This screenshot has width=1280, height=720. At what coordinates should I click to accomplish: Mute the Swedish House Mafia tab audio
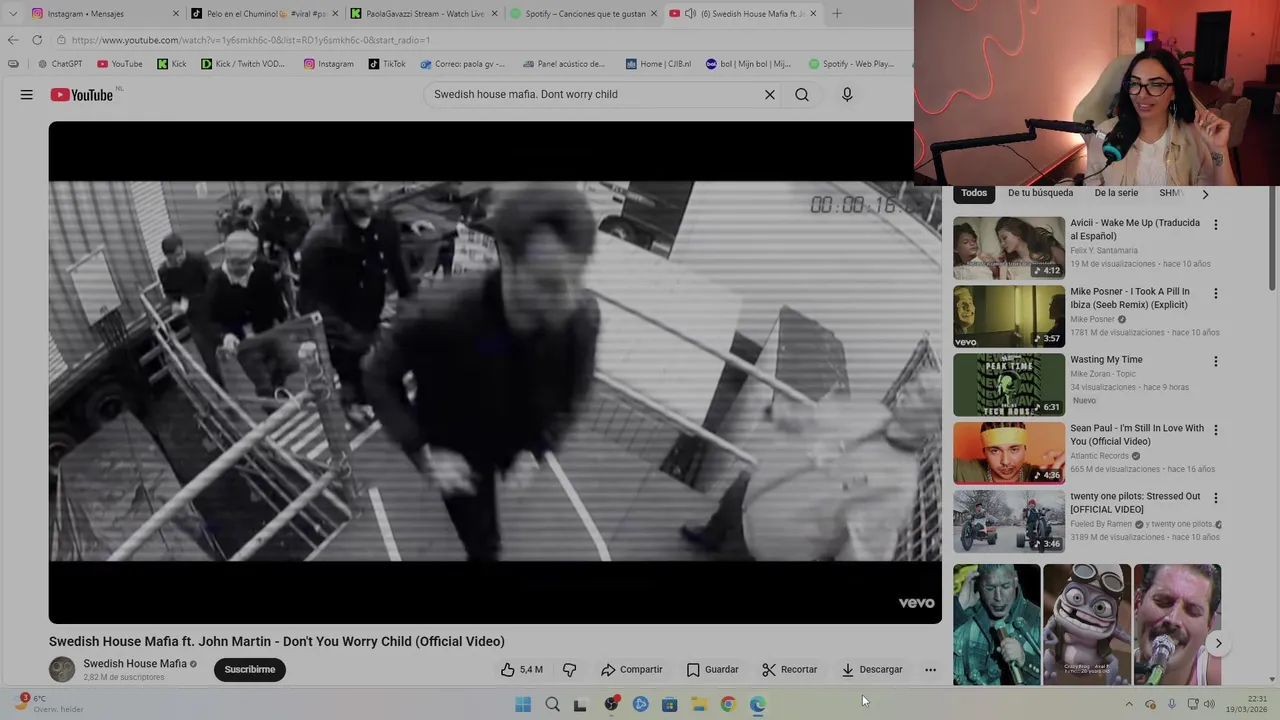[x=690, y=14]
